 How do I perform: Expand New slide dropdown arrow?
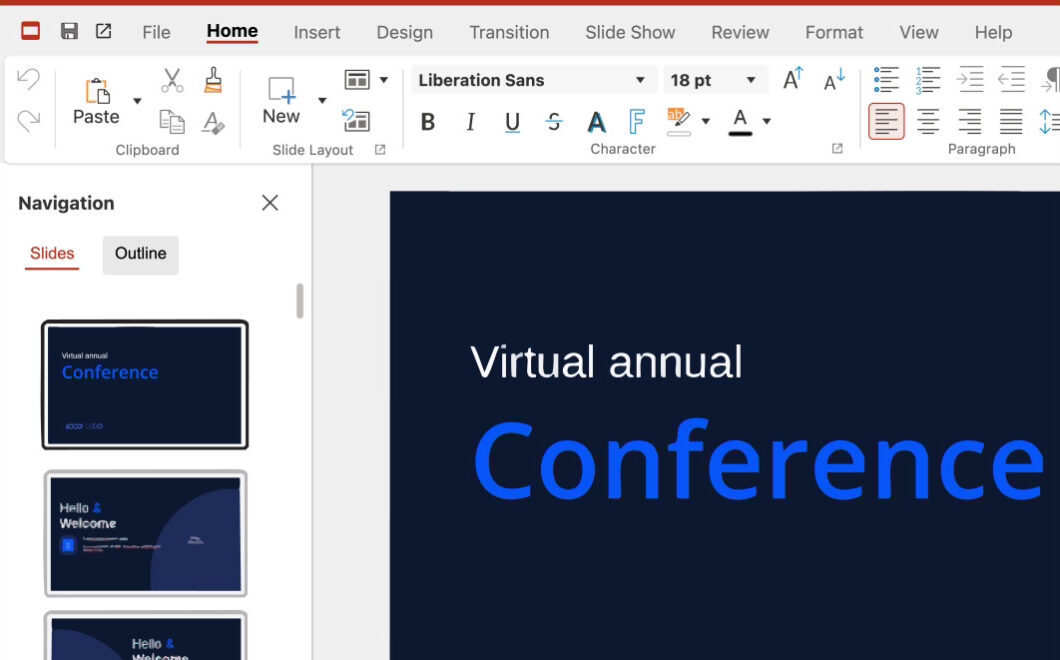322,101
